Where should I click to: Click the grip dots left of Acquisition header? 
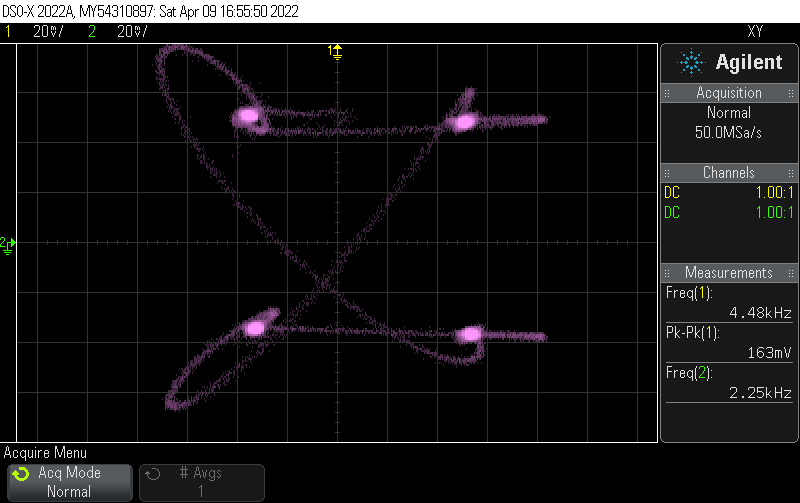tap(667, 93)
